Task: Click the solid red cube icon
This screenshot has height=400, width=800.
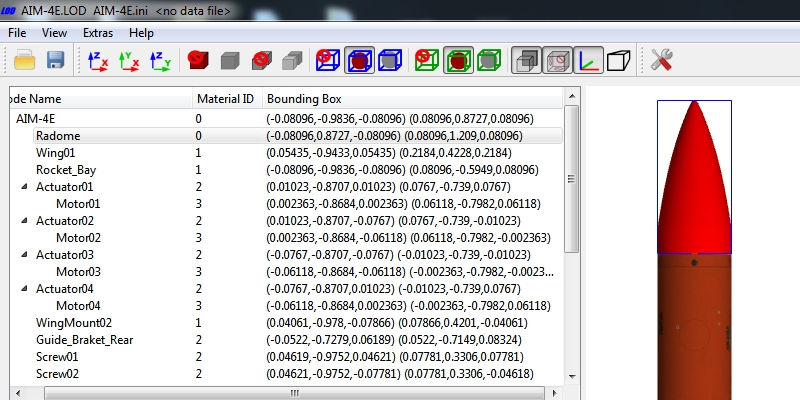Action: (198, 60)
